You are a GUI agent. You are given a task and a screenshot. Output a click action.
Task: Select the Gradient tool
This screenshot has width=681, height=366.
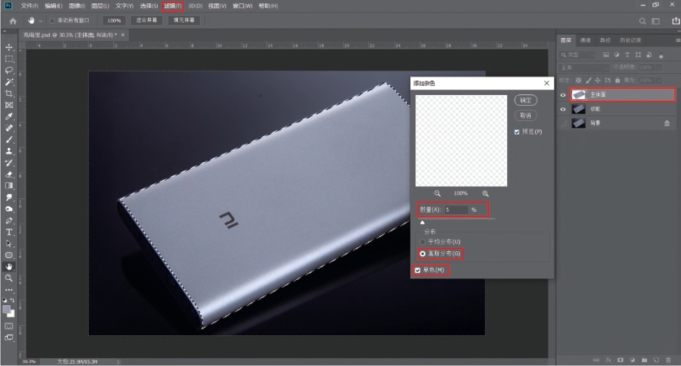9,186
